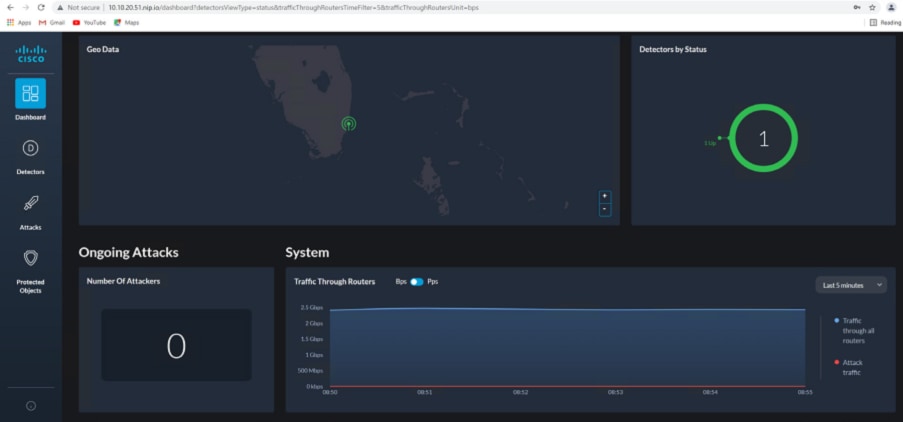
Task: Open the Gmail bookmark
Action: (x=51, y=22)
